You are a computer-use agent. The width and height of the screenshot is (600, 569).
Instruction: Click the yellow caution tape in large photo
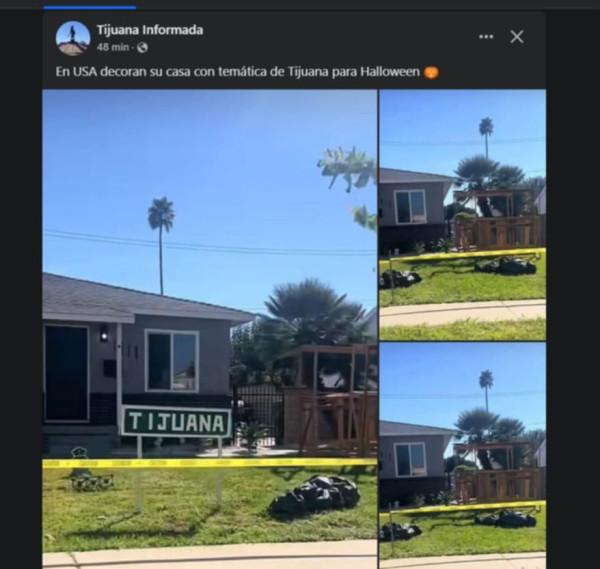[210, 463]
